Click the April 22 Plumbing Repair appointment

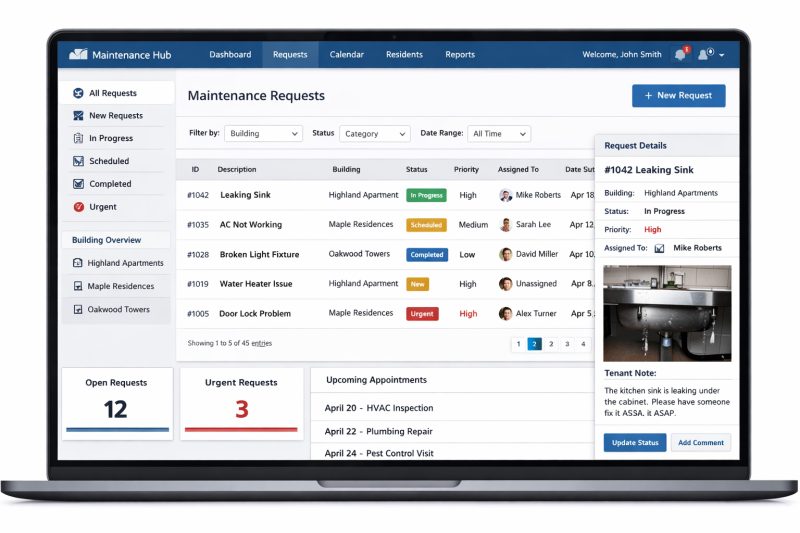[x=379, y=432]
